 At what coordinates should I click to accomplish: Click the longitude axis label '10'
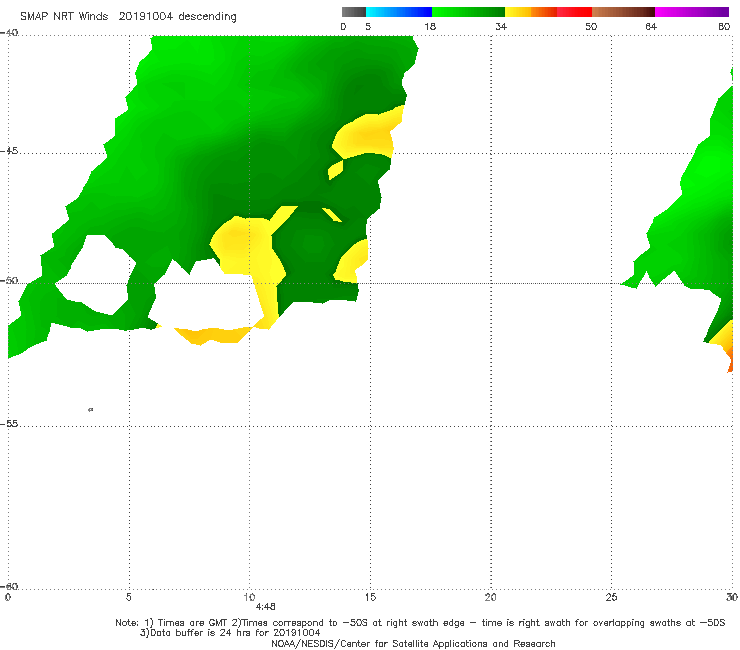249,597
